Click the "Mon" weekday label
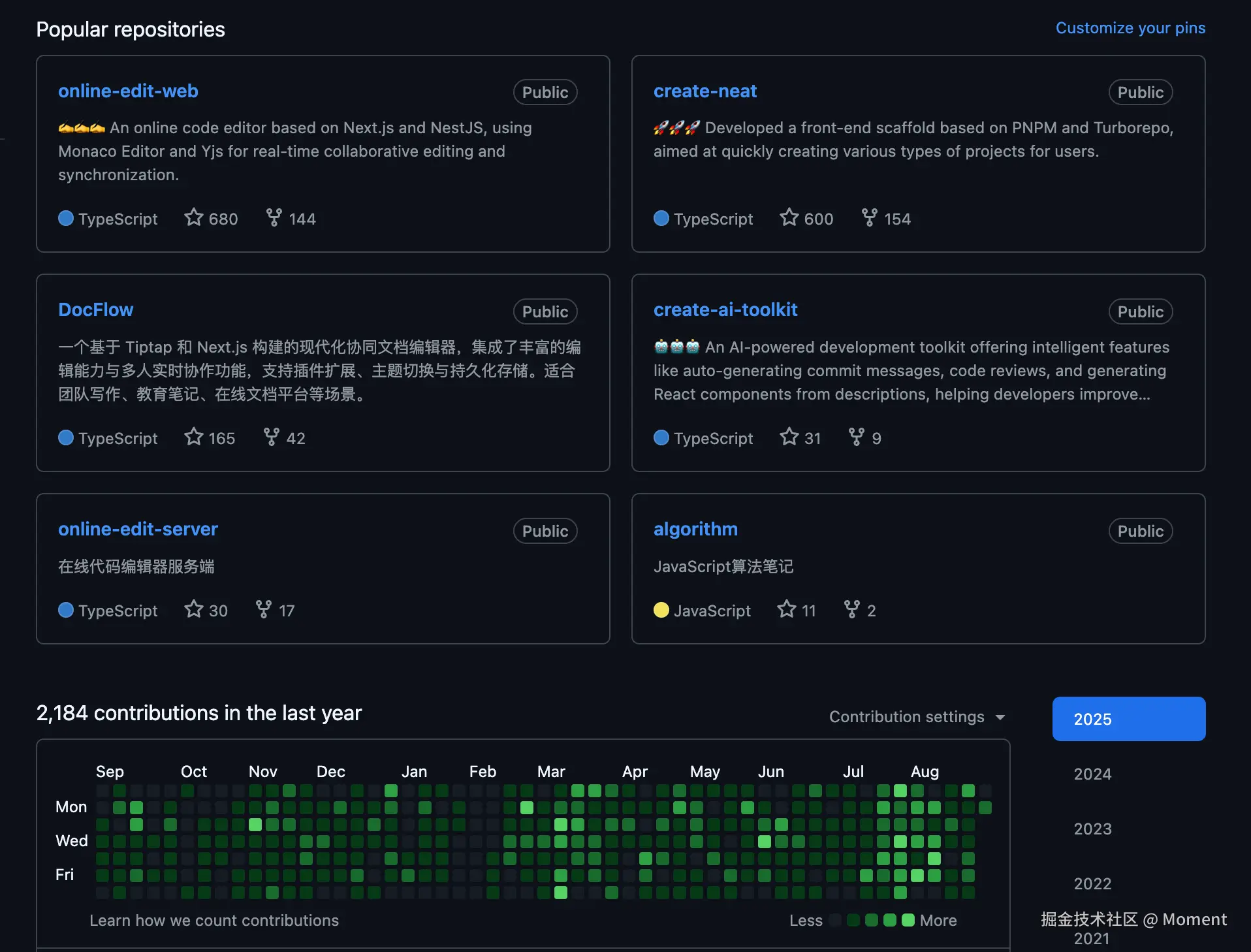Screen dimensions: 1251x952 click(71, 807)
